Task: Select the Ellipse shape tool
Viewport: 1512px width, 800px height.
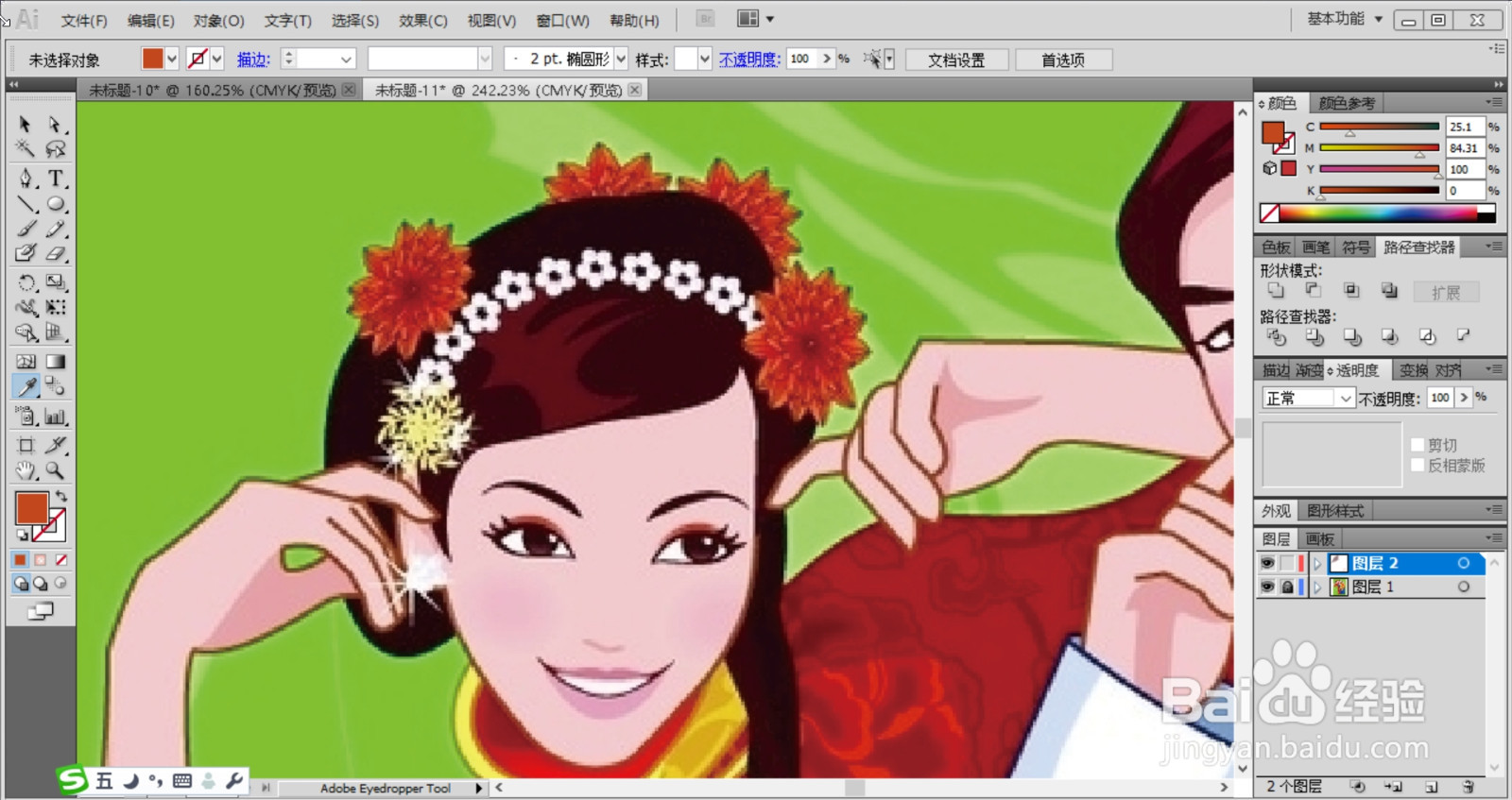Action: [55, 203]
